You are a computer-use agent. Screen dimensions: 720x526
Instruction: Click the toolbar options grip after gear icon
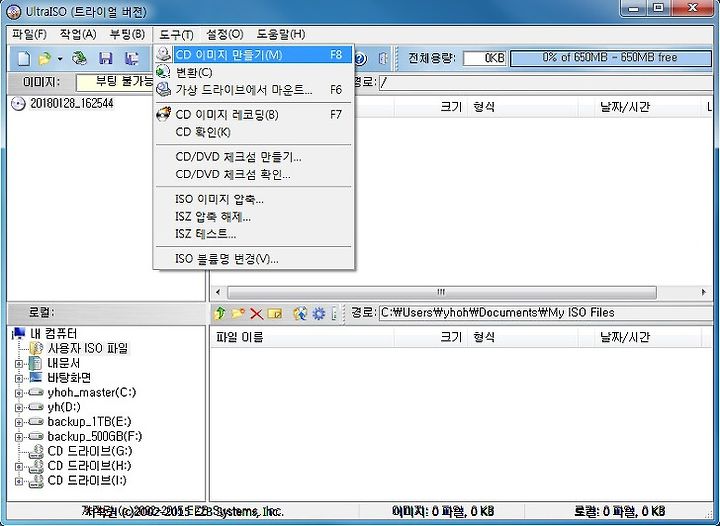coord(334,313)
